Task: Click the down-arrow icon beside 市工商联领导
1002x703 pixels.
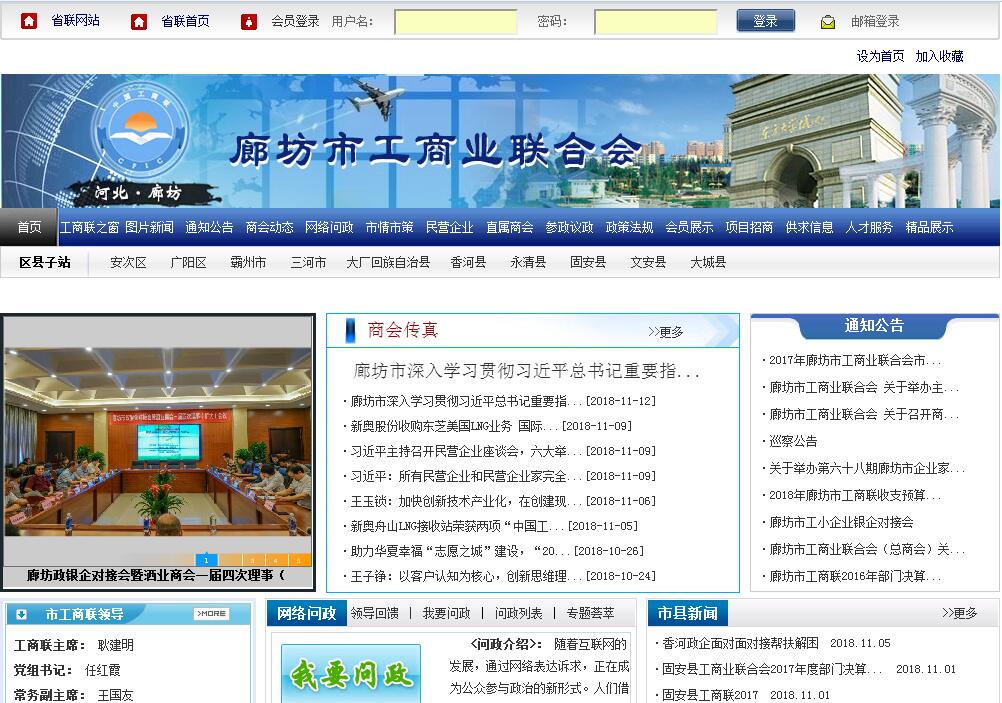Action: [23, 614]
